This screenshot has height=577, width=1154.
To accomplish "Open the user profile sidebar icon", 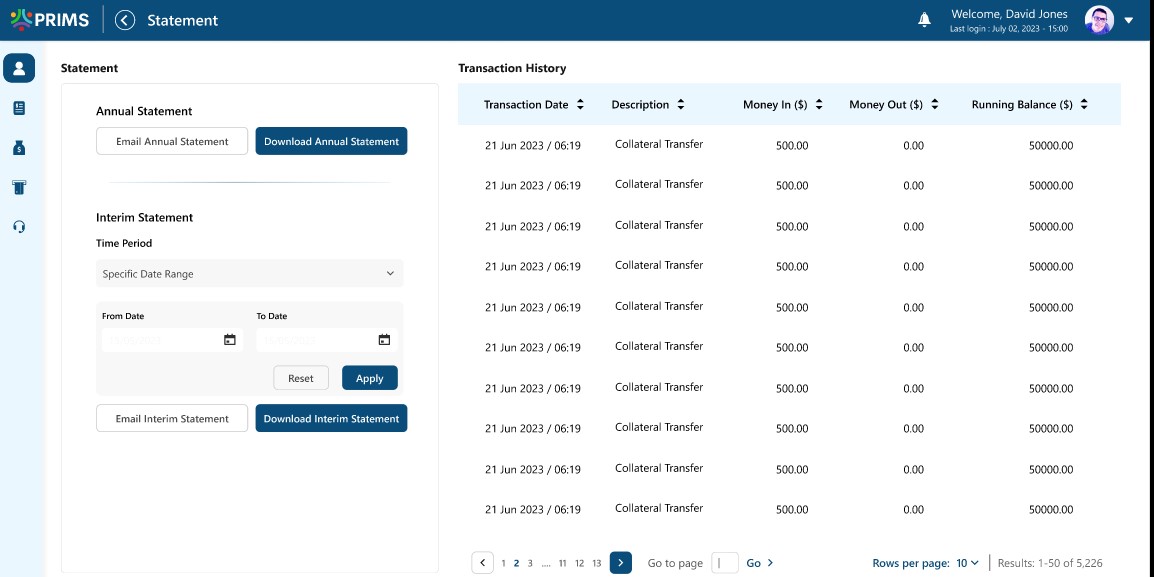I will 19,68.
